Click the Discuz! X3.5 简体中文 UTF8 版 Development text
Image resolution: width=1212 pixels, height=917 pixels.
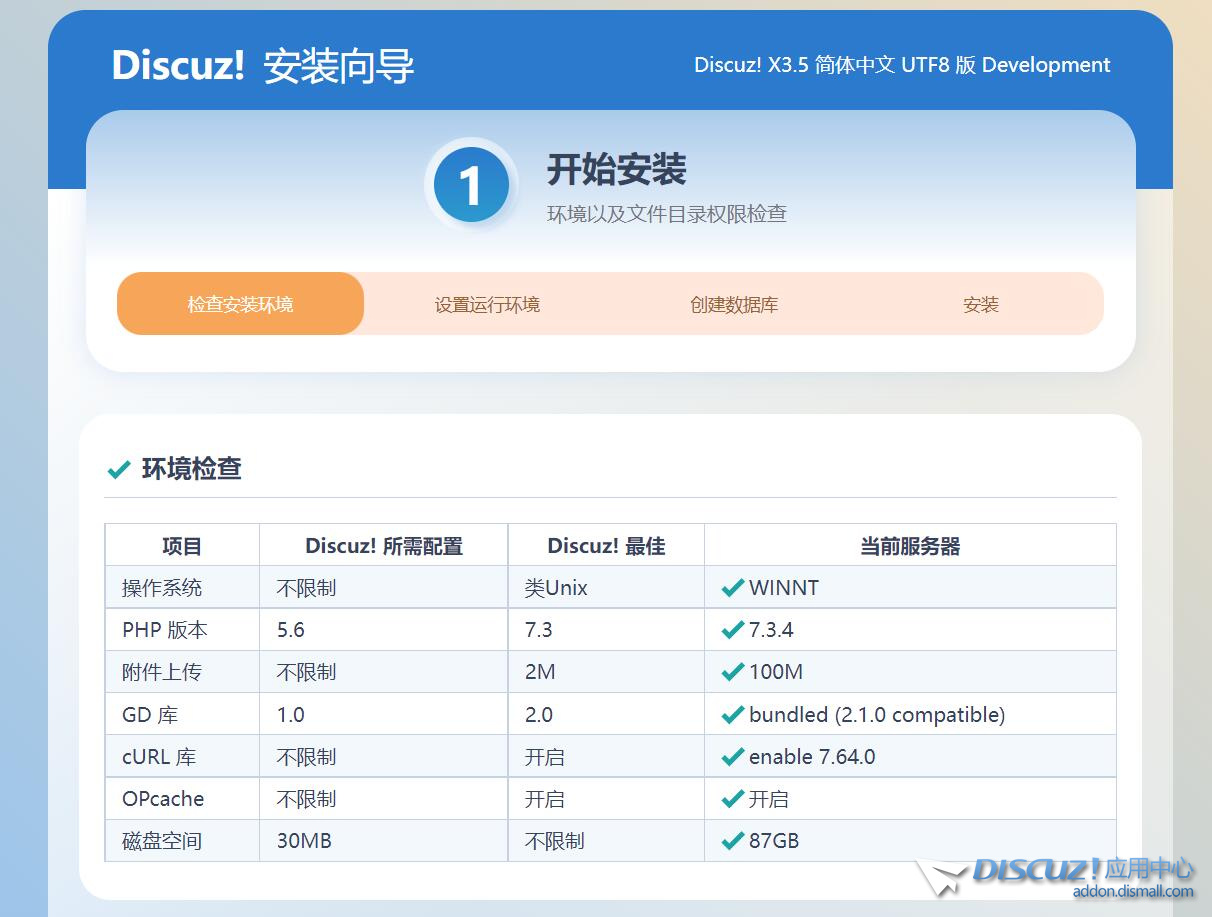[902, 65]
